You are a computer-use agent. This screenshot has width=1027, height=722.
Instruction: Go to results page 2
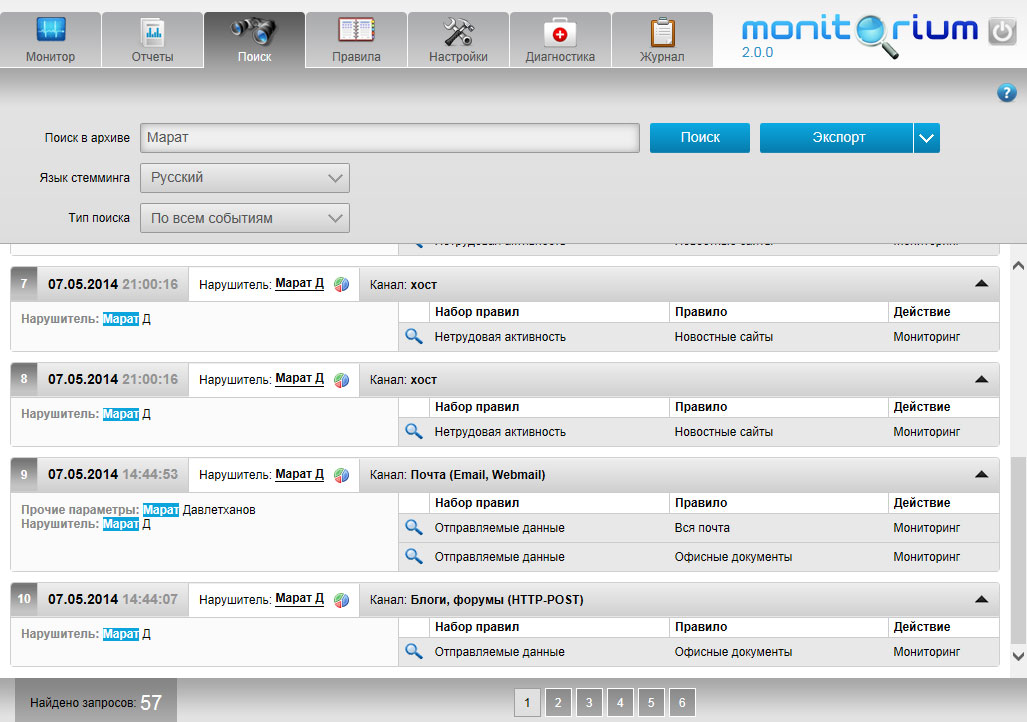[x=558, y=702]
